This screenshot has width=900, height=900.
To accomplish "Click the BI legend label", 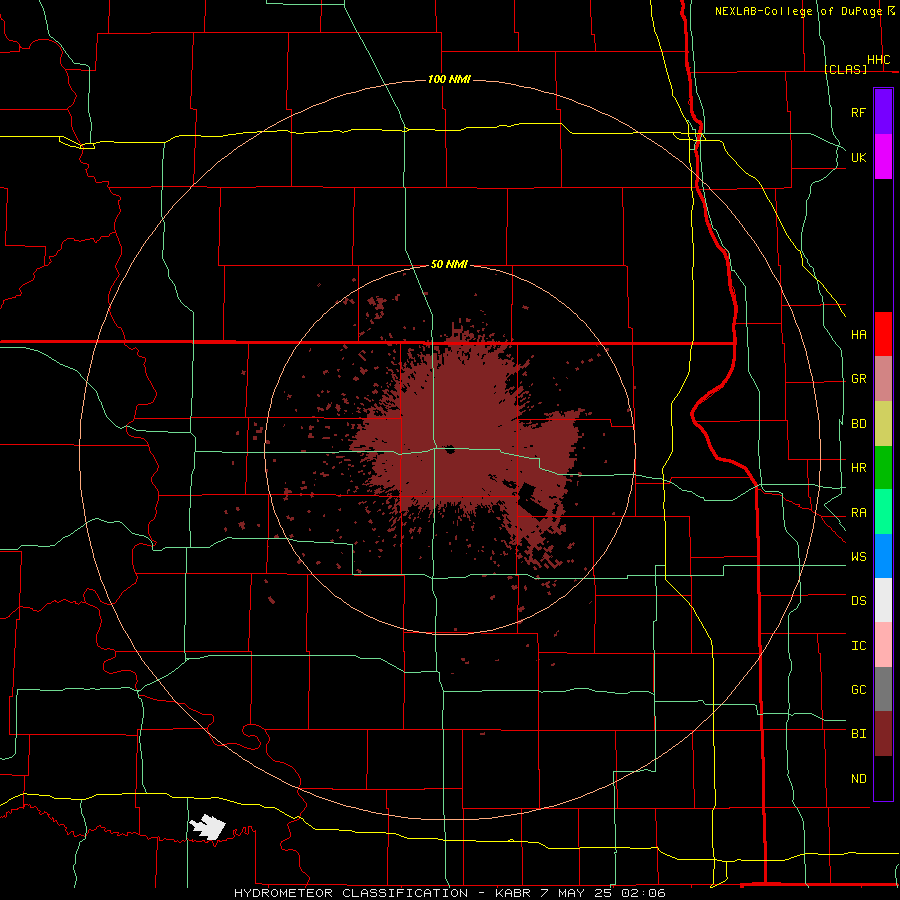I will pyautogui.click(x=858, y=734).
